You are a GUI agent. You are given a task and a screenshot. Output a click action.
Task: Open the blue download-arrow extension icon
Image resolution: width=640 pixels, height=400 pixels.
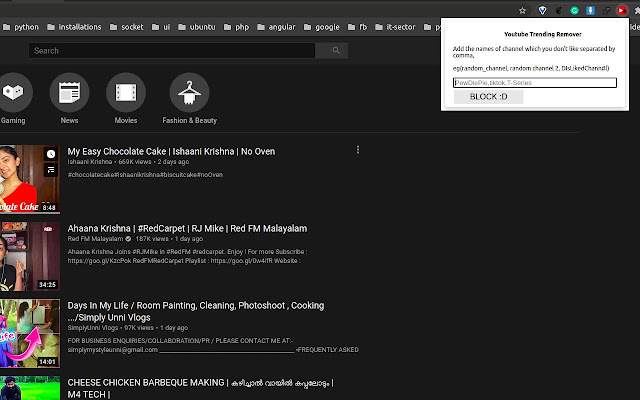[x=590, y=11]
